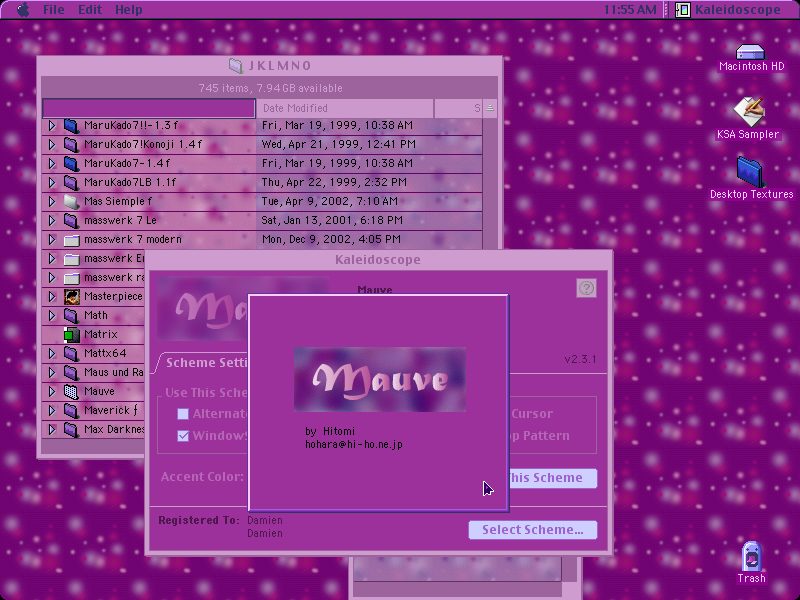Expand the Mattx64 folder
Screen dimensions: 800x600
(52, 353)
